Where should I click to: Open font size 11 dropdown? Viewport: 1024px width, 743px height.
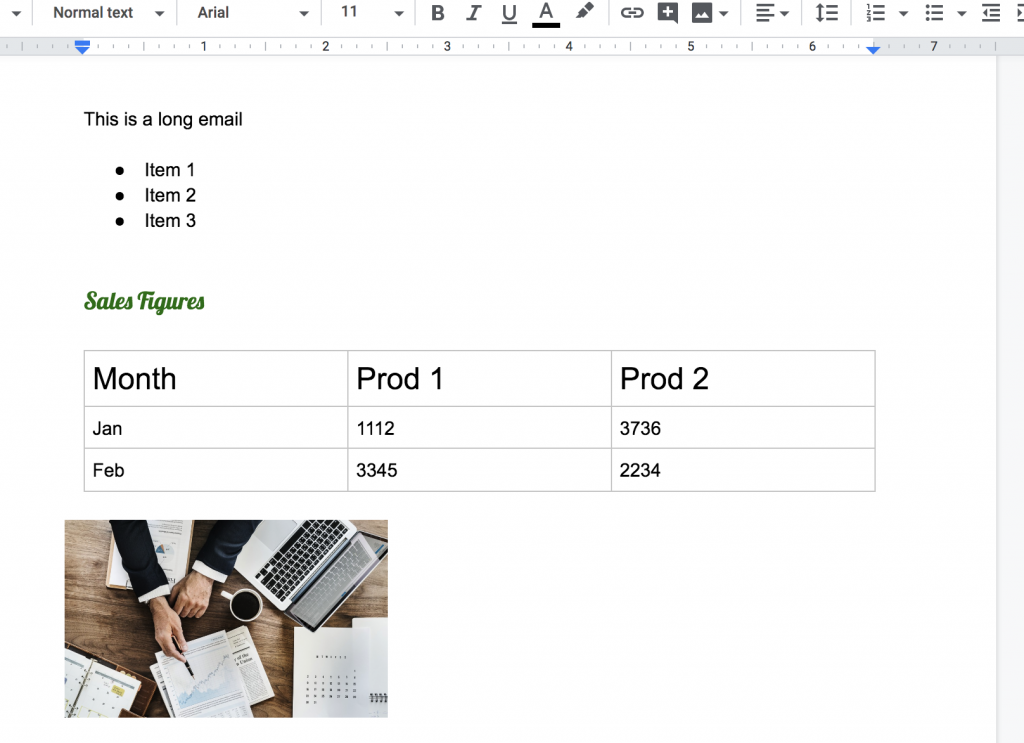(372, 13)
